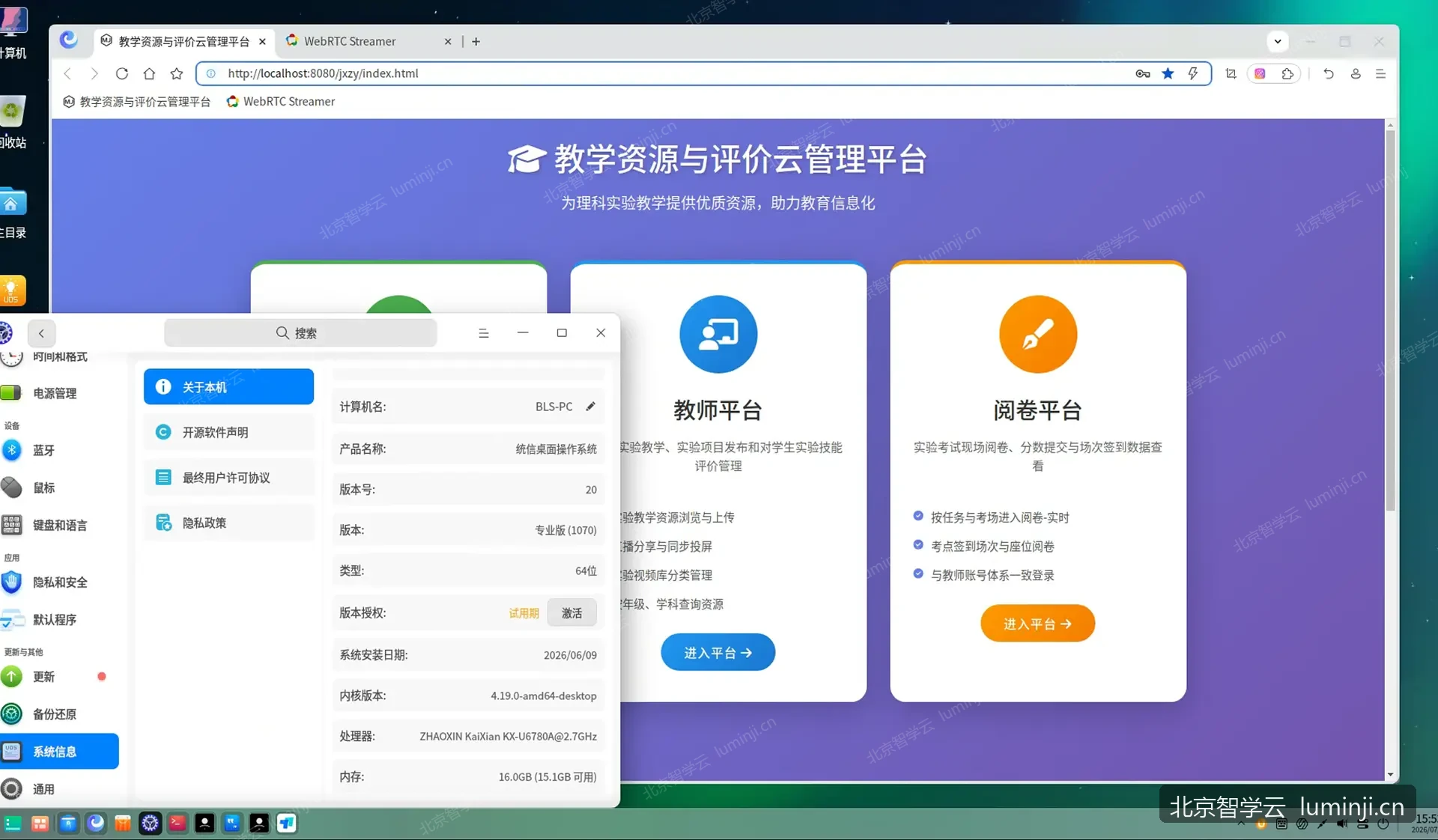The image size is (1438, 840).
Task: Open the terminal icon in taskbar
Action: tap(178, 824)
